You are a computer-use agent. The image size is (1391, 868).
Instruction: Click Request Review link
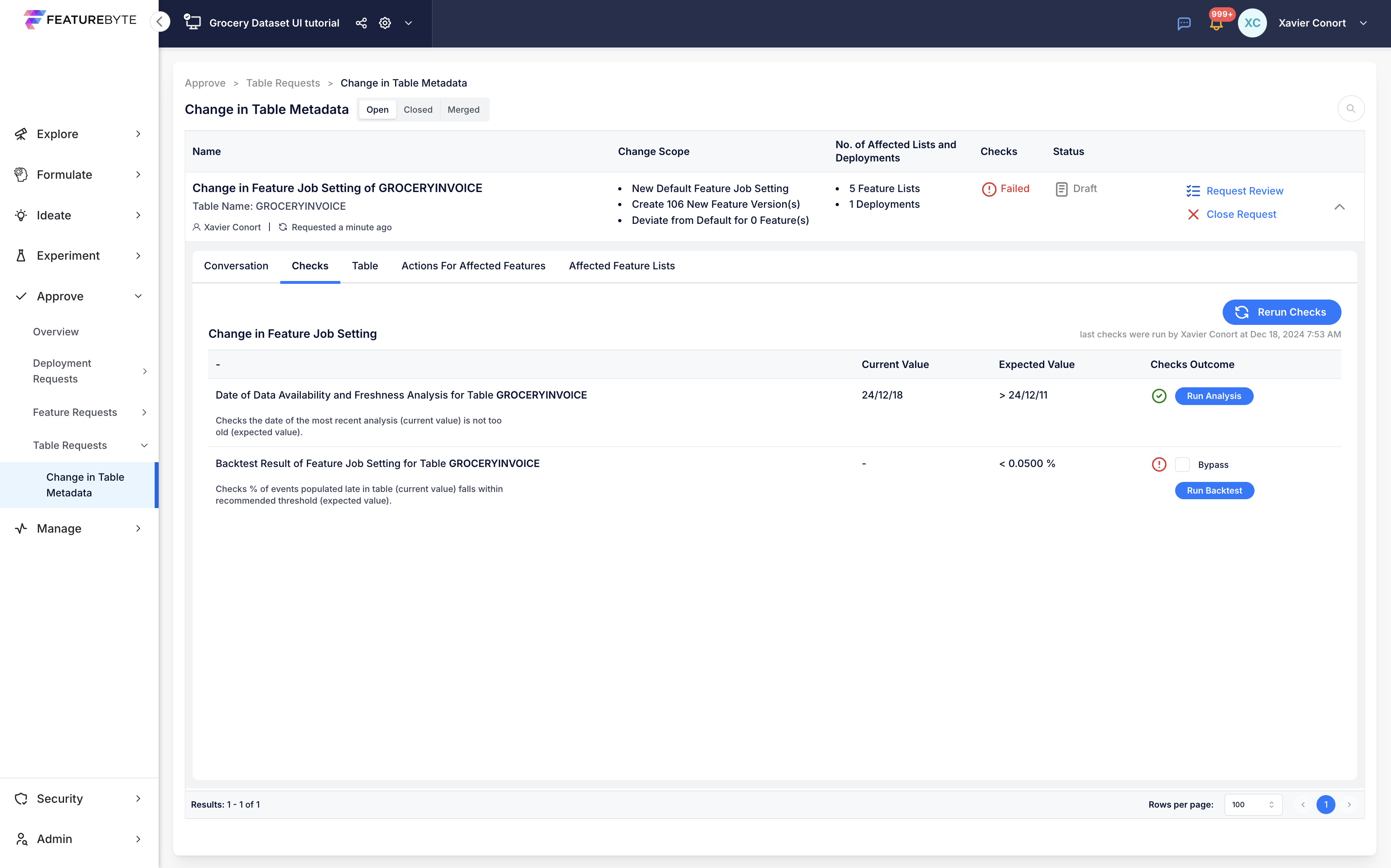[1244, 191]
